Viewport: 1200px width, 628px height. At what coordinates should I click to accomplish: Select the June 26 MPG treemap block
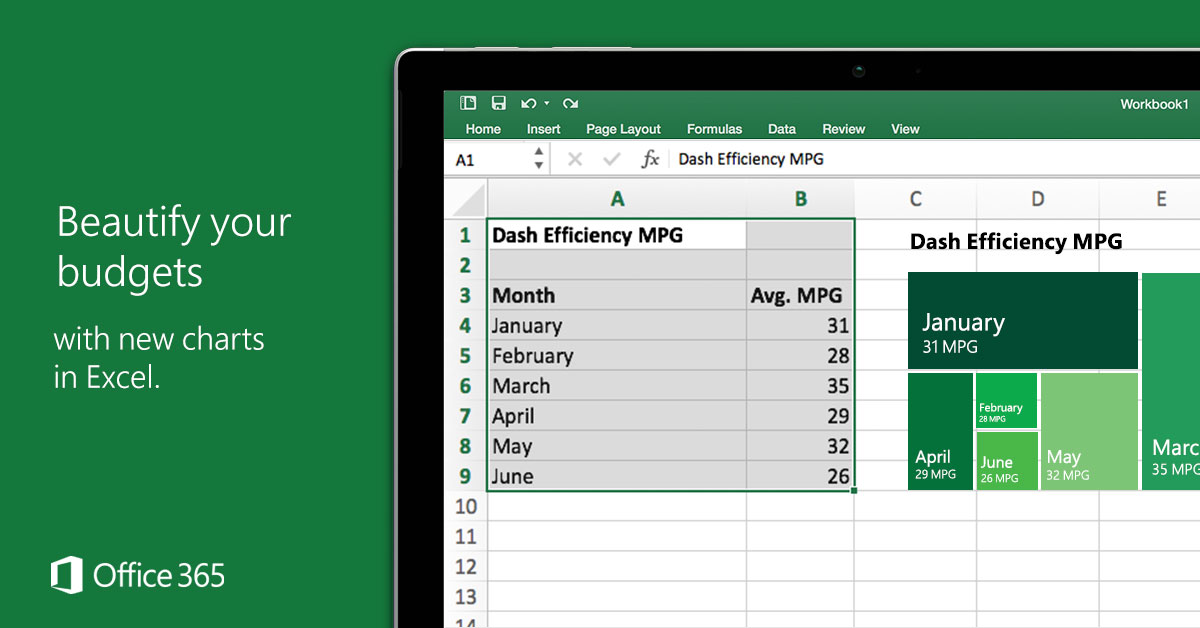(x=1006, y=460)
